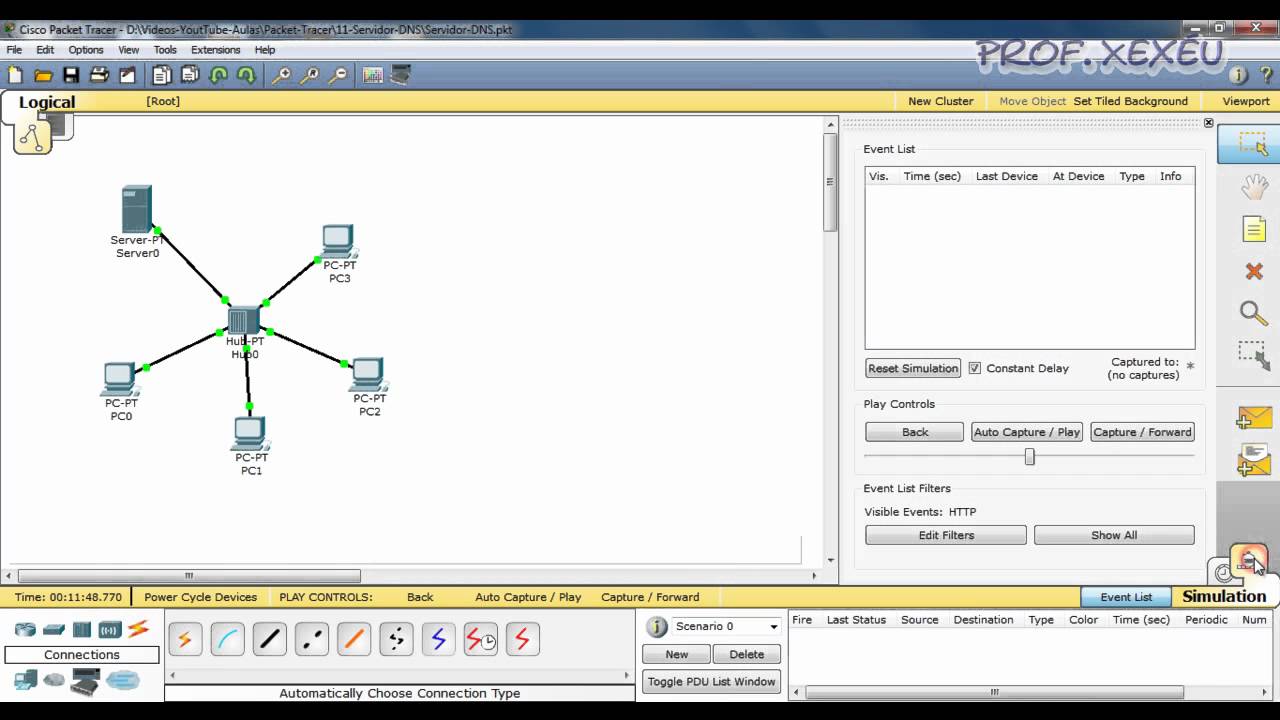Select the Switches device category icon
This screenshot has height=720, width=1280.
click(54, 629)
